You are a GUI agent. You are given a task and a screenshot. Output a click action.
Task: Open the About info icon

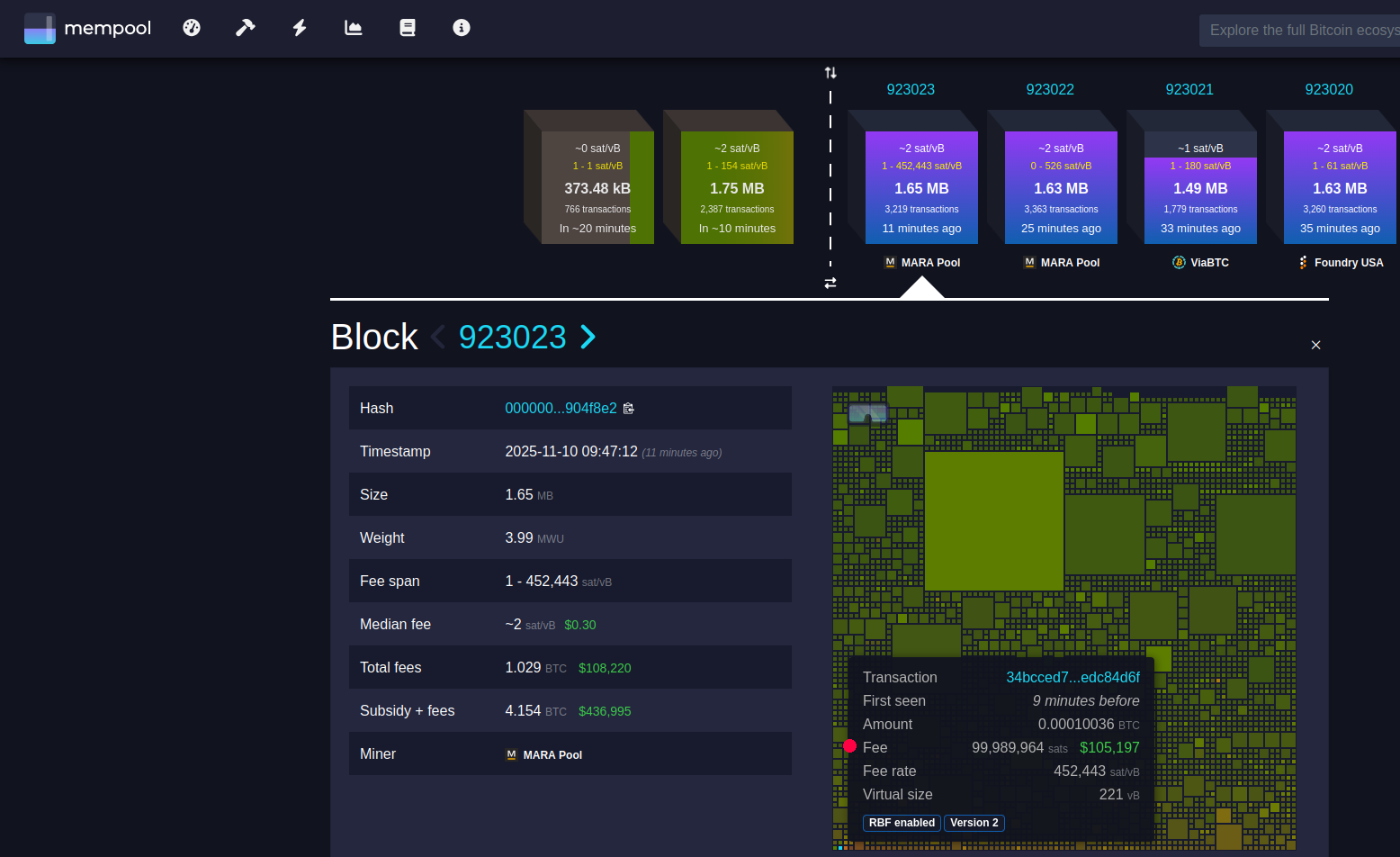click(x=462, y=28)
